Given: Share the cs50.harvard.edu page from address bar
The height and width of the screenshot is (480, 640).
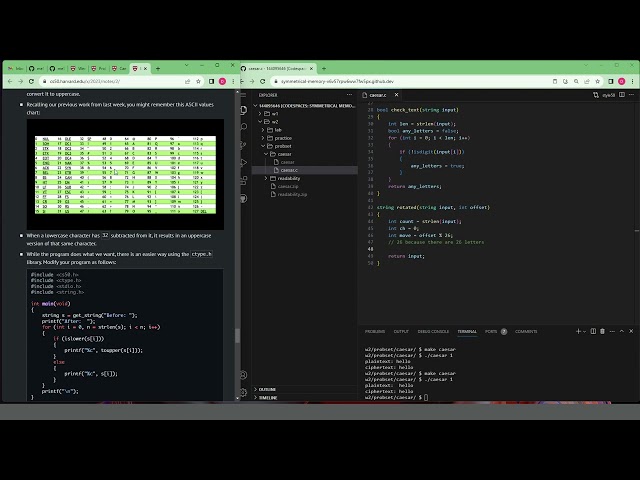Looking at the screenshot, I should 188,81.
